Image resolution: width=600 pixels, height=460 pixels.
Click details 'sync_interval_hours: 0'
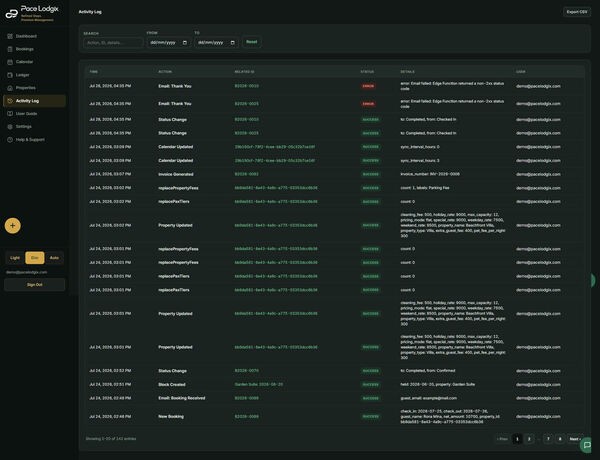pyautogui.click(x=420, y=147)
